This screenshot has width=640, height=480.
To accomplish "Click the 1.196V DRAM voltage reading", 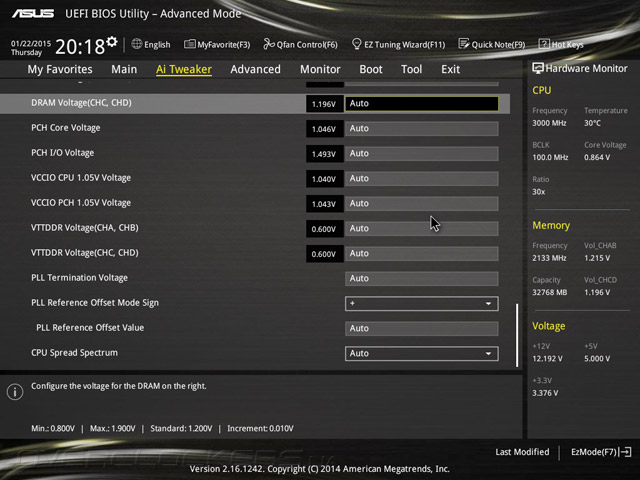I will 324,104.
